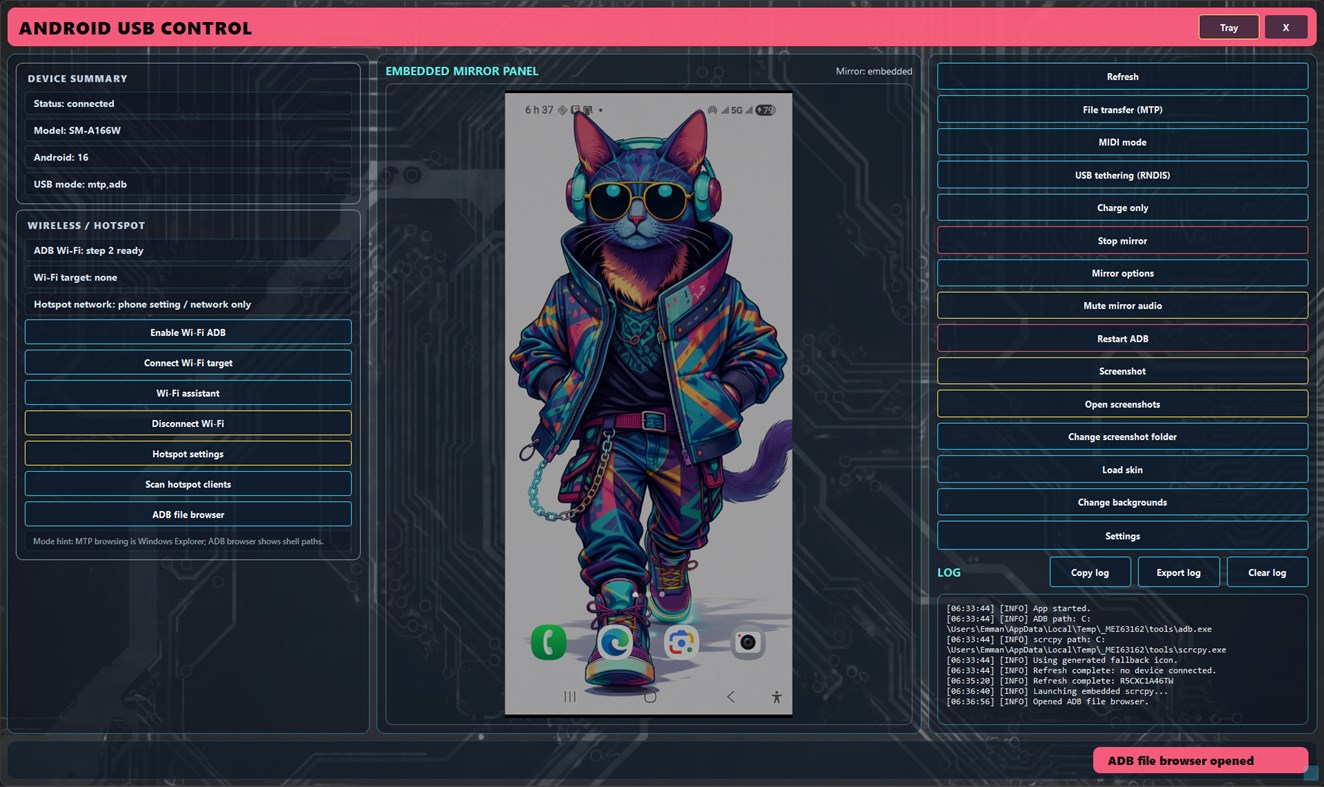1324x787 pixels.
Task: Click the 'EMBEDDED MIRROR PANEL' heading
Action: [462, 71]
